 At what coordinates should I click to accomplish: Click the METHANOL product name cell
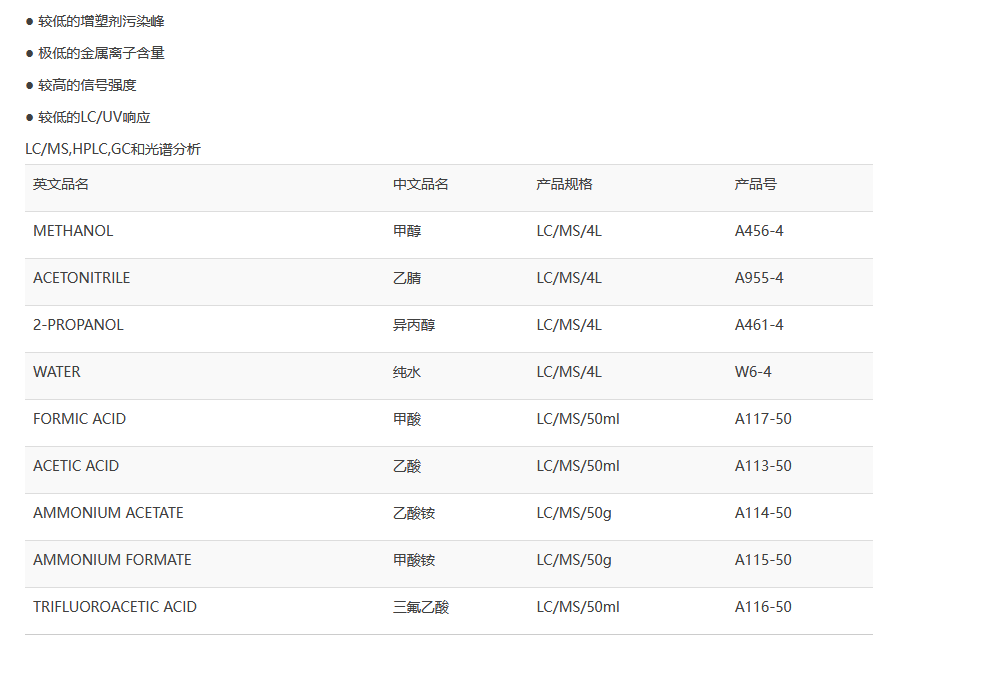73,231
